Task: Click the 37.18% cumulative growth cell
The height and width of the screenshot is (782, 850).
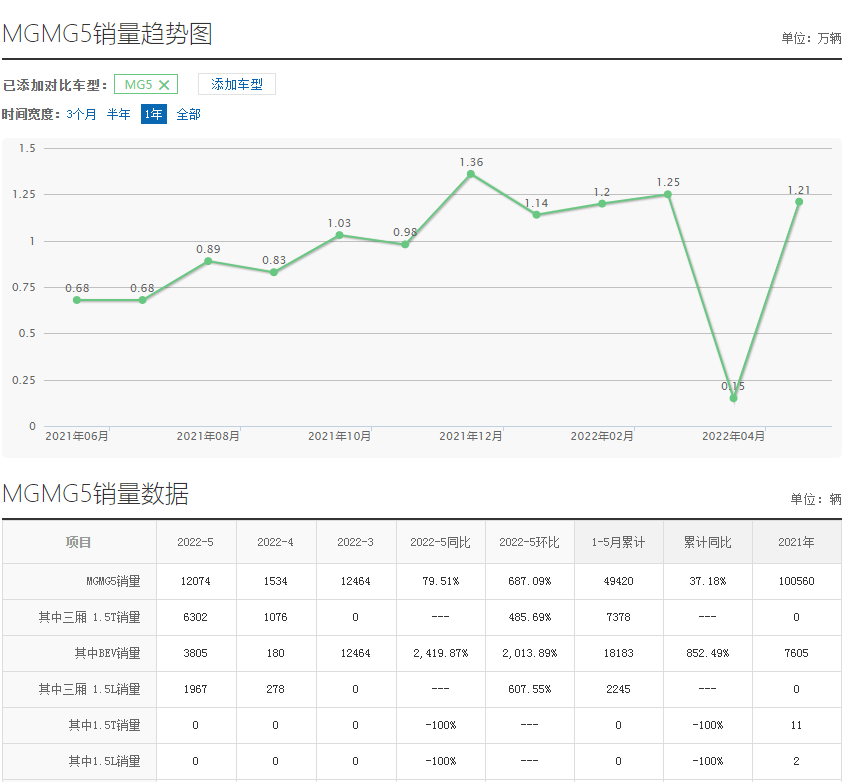Action: tap(707, 581)
